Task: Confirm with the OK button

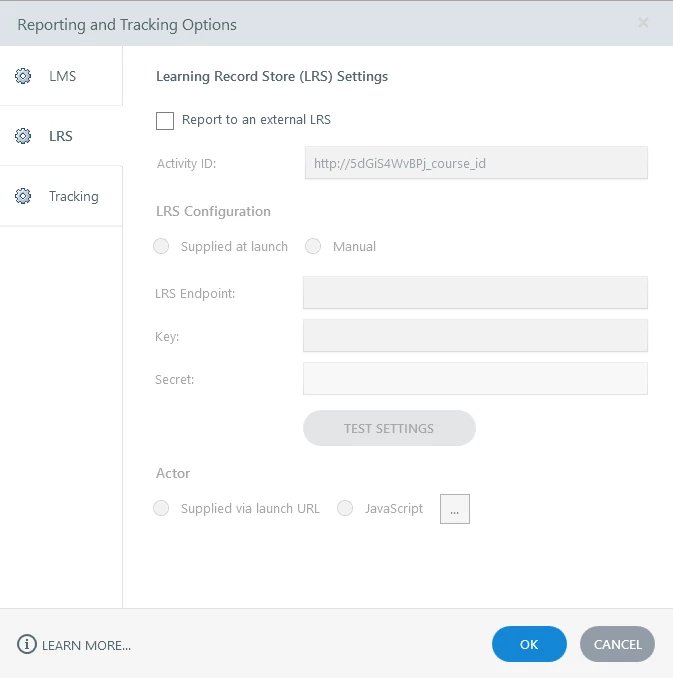Action: pyautogui.click(x=529, y=645)
